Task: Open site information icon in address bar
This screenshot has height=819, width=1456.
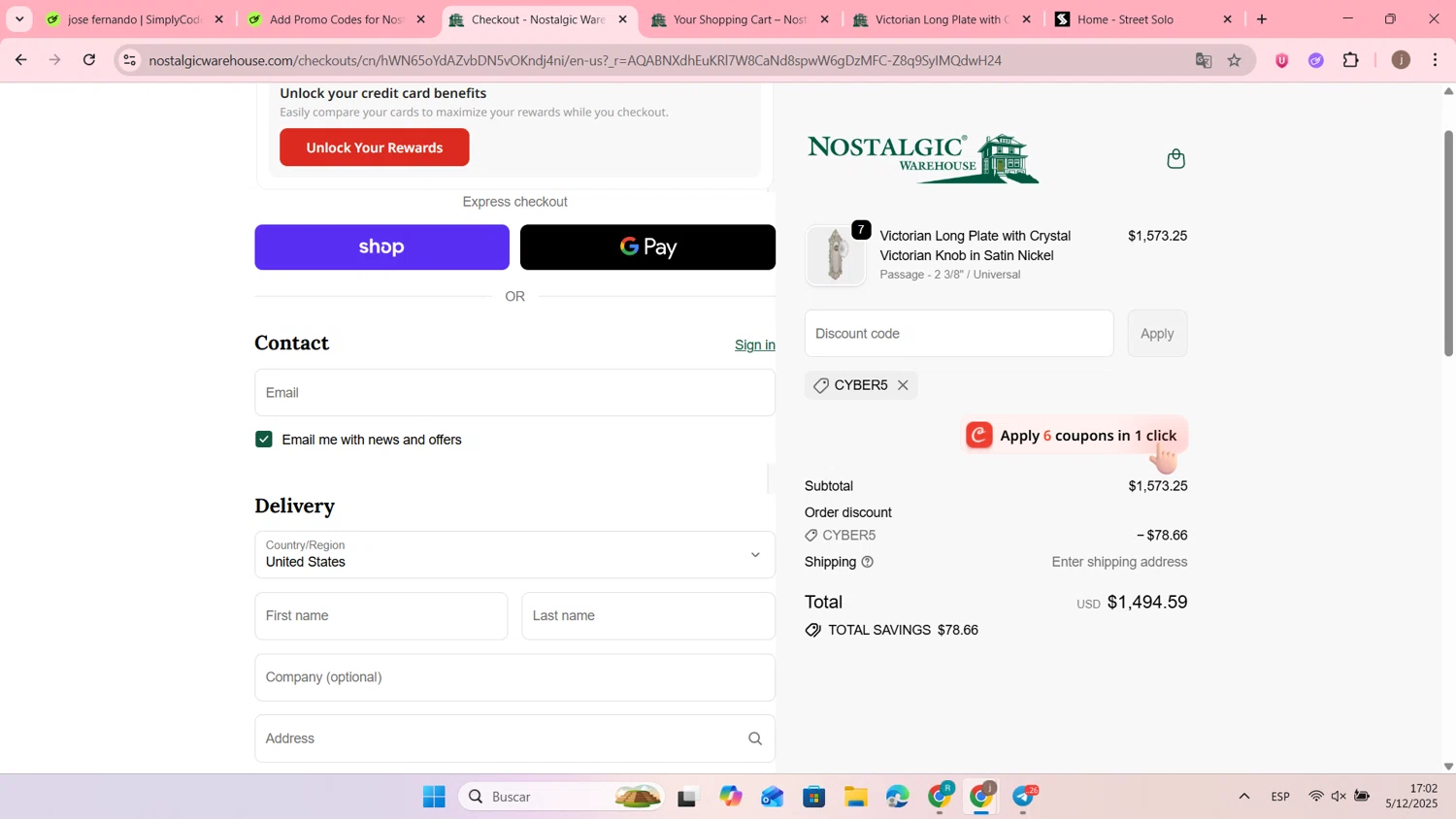Action: tap(129, 60)
